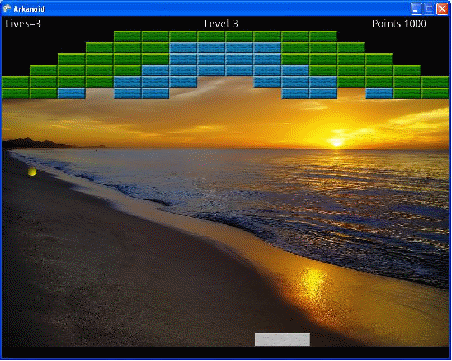Click the Arkanoid title bar text

[x=29, y=9]
